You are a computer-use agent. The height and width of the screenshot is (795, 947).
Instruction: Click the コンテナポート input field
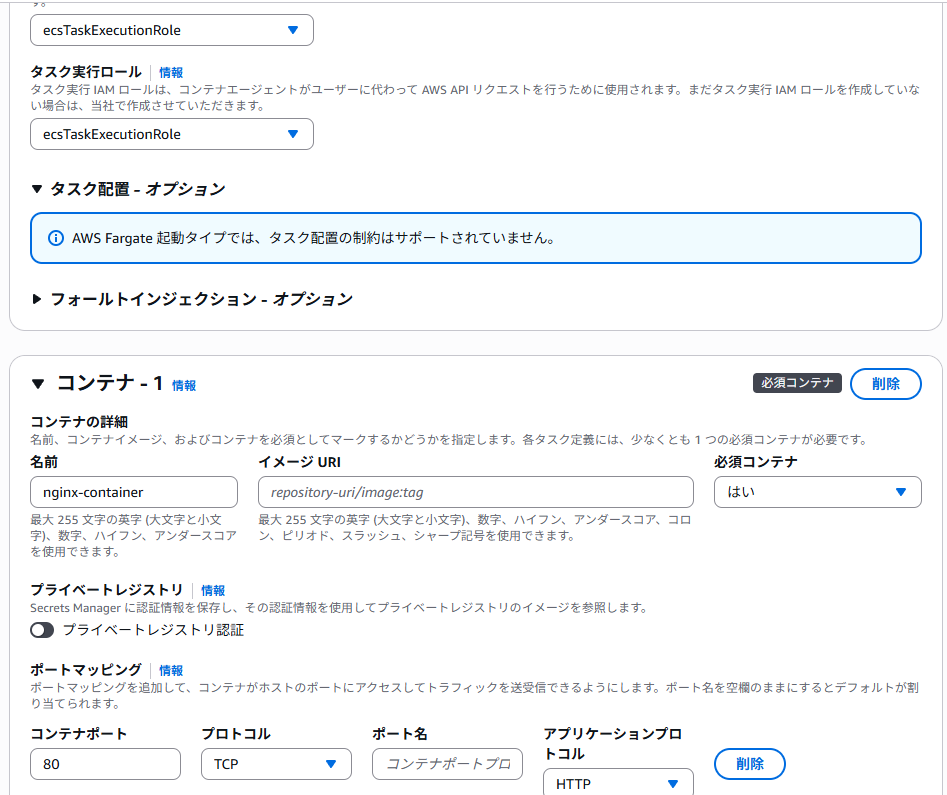(105, 764)
